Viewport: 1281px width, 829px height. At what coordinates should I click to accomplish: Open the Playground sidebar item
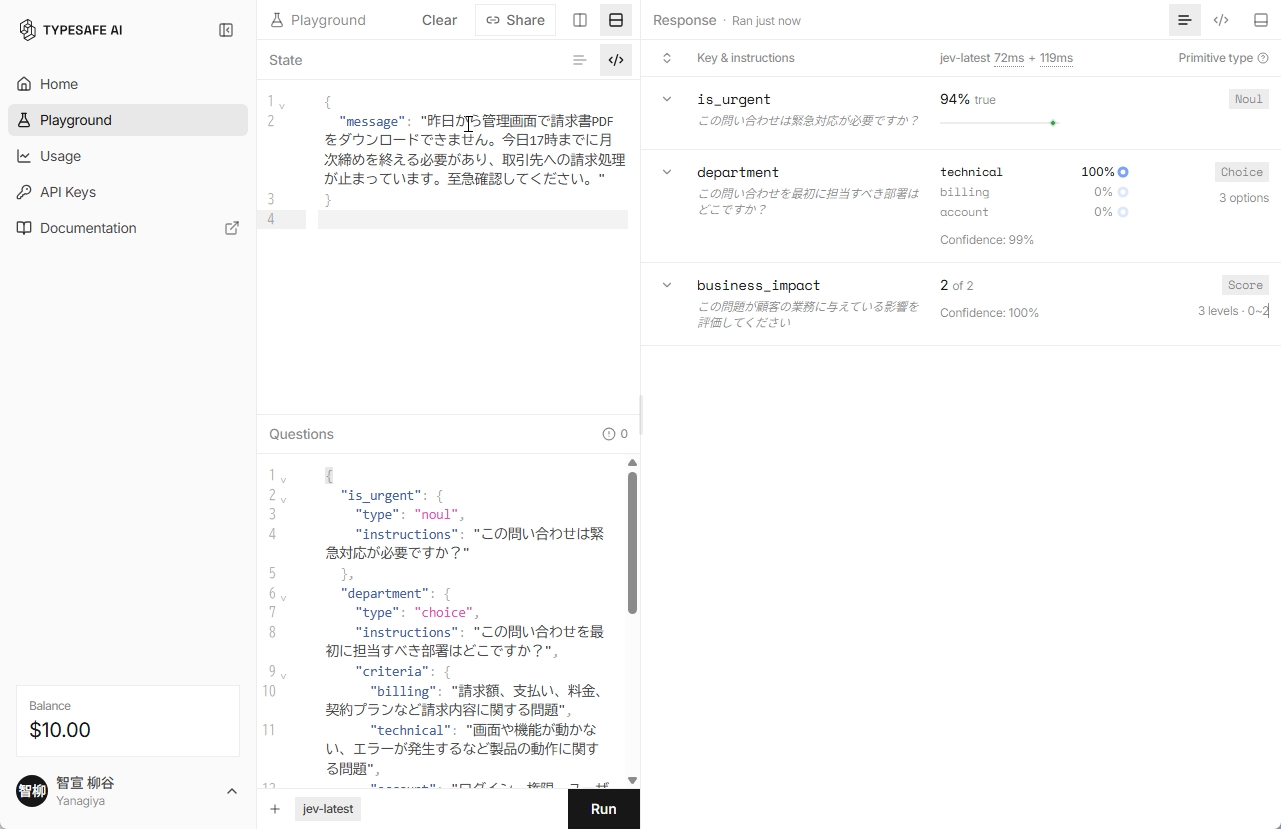click(x=128, y=120)
